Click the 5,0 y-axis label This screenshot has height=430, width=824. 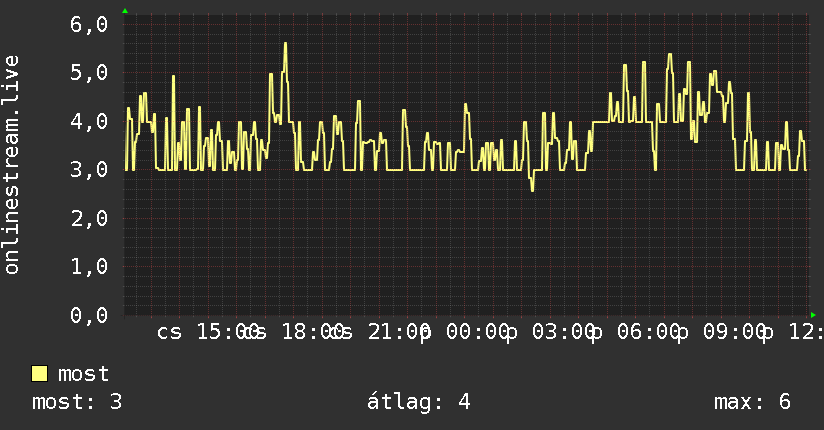click(x=89, y=73)
